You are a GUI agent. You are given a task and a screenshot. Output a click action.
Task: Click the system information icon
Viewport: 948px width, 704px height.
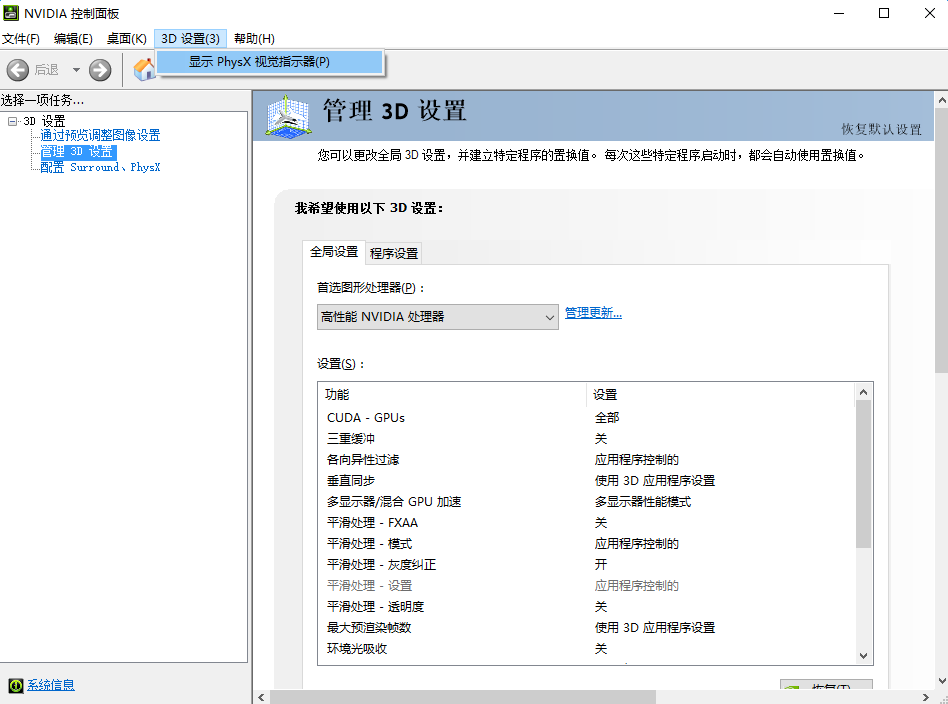tap(16, 685)
